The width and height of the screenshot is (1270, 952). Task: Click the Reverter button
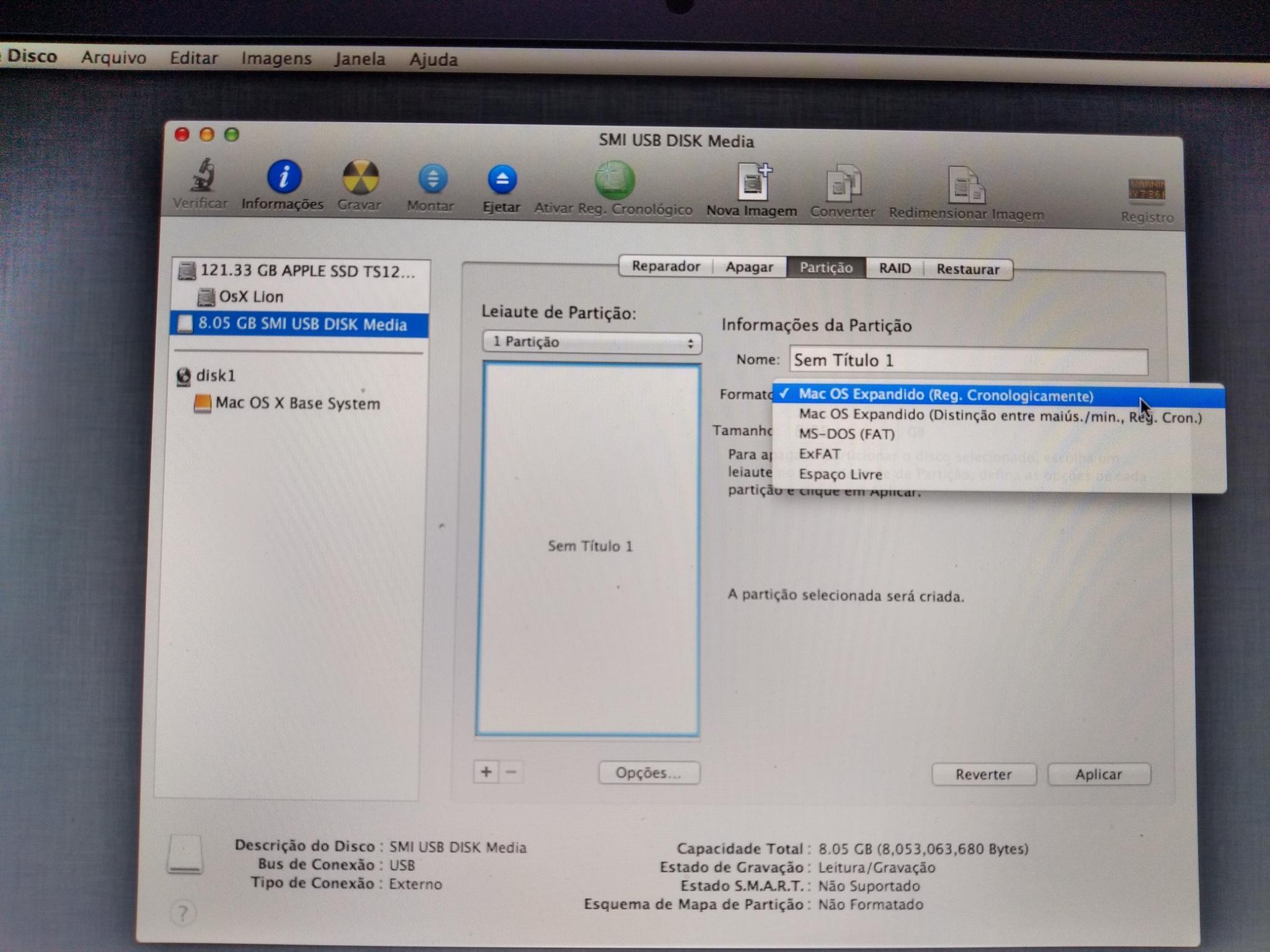point(984,774)
